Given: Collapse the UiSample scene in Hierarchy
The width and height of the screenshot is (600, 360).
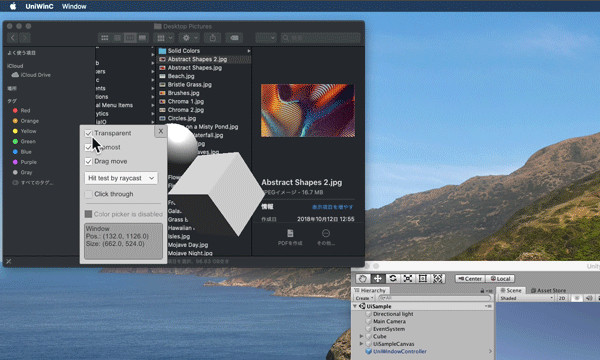Looking at the screenshot, I should (355, 306).
